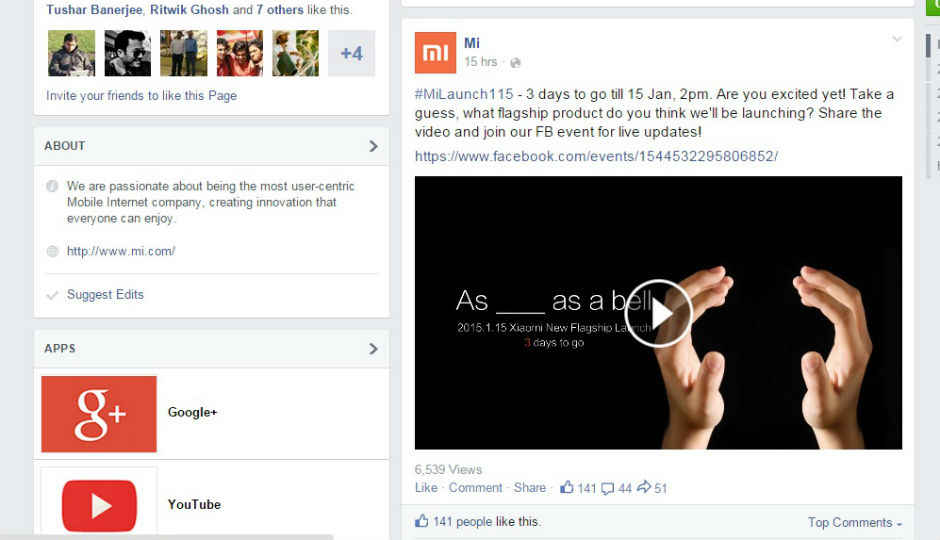Click the Share action under the video

530,488
